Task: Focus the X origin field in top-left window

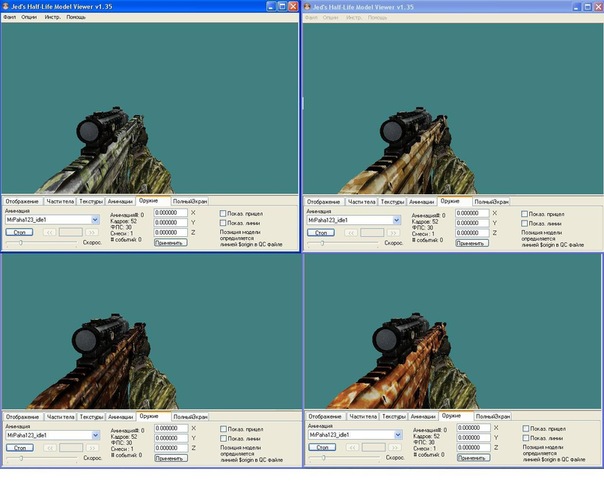Action: pos(171,213)
